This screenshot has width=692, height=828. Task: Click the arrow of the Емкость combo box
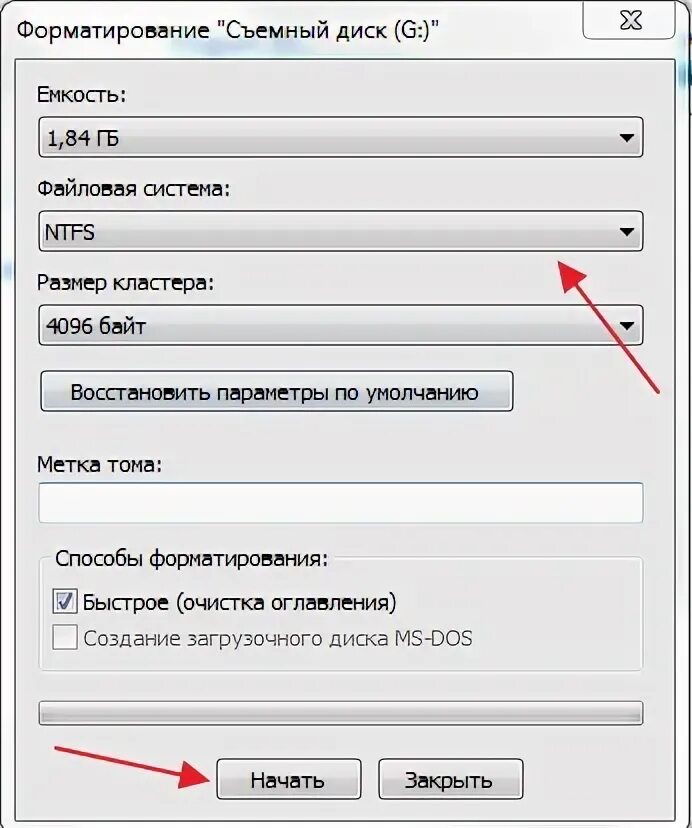(x=626, y=138)
